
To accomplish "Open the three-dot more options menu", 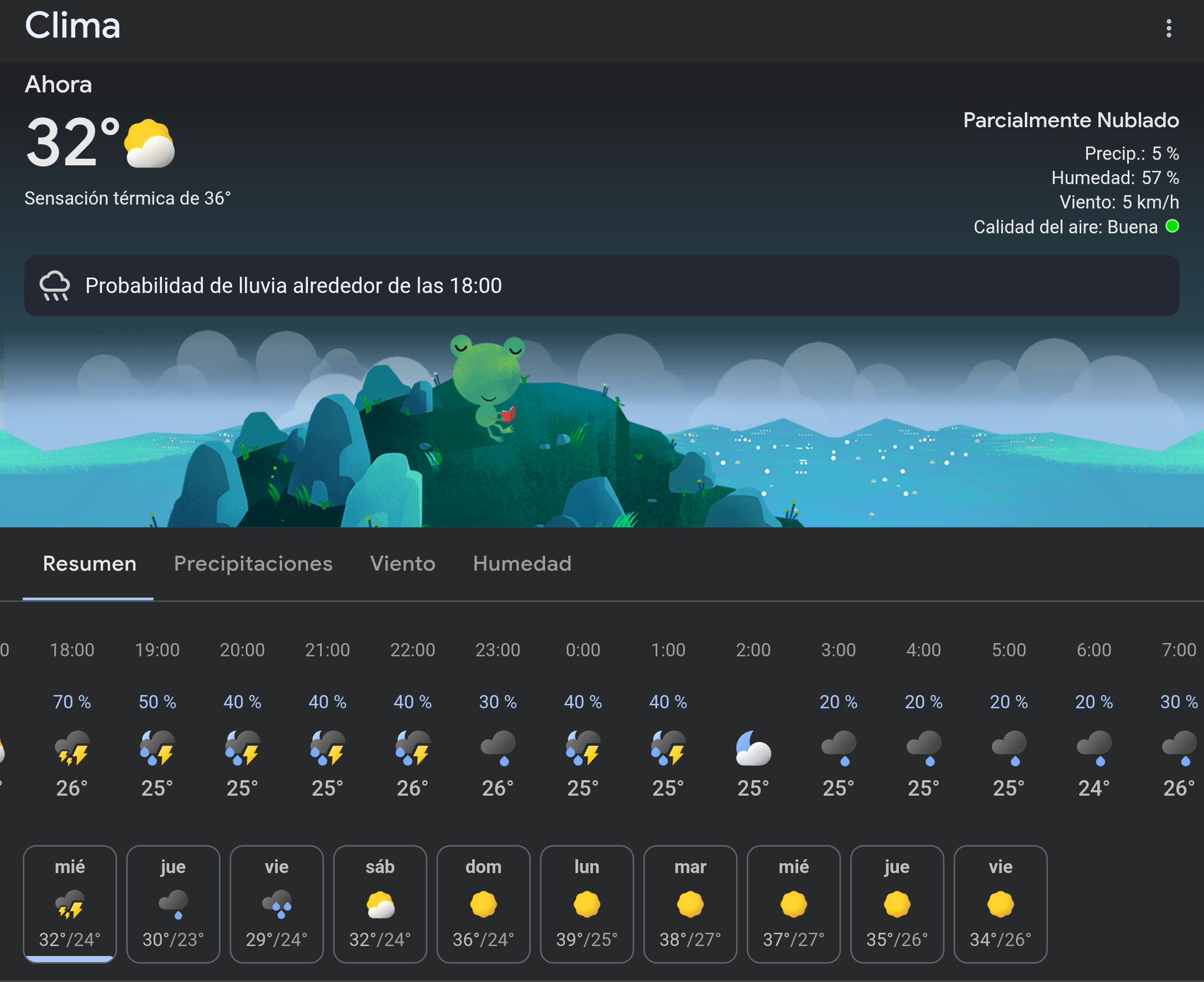I will pos(1169,28).
